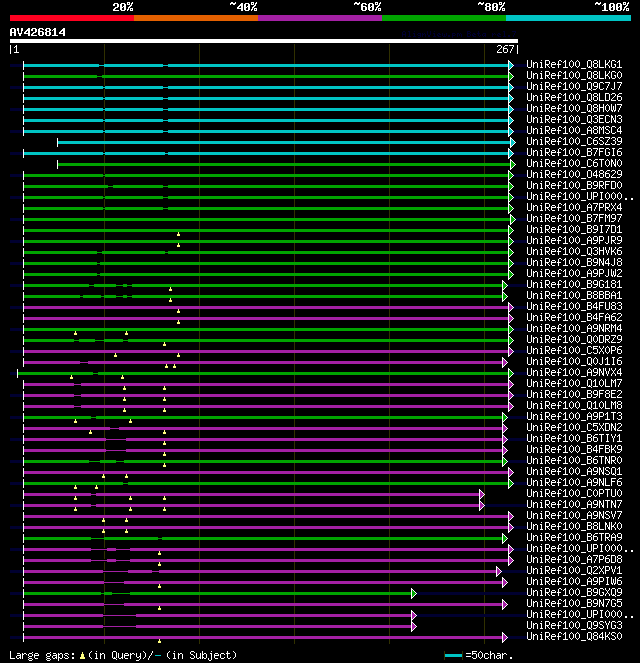The width and height of the screenshot is (640, 663).
Task: Open hit UniRef100_C6SZ39
Action: (574, 141)
